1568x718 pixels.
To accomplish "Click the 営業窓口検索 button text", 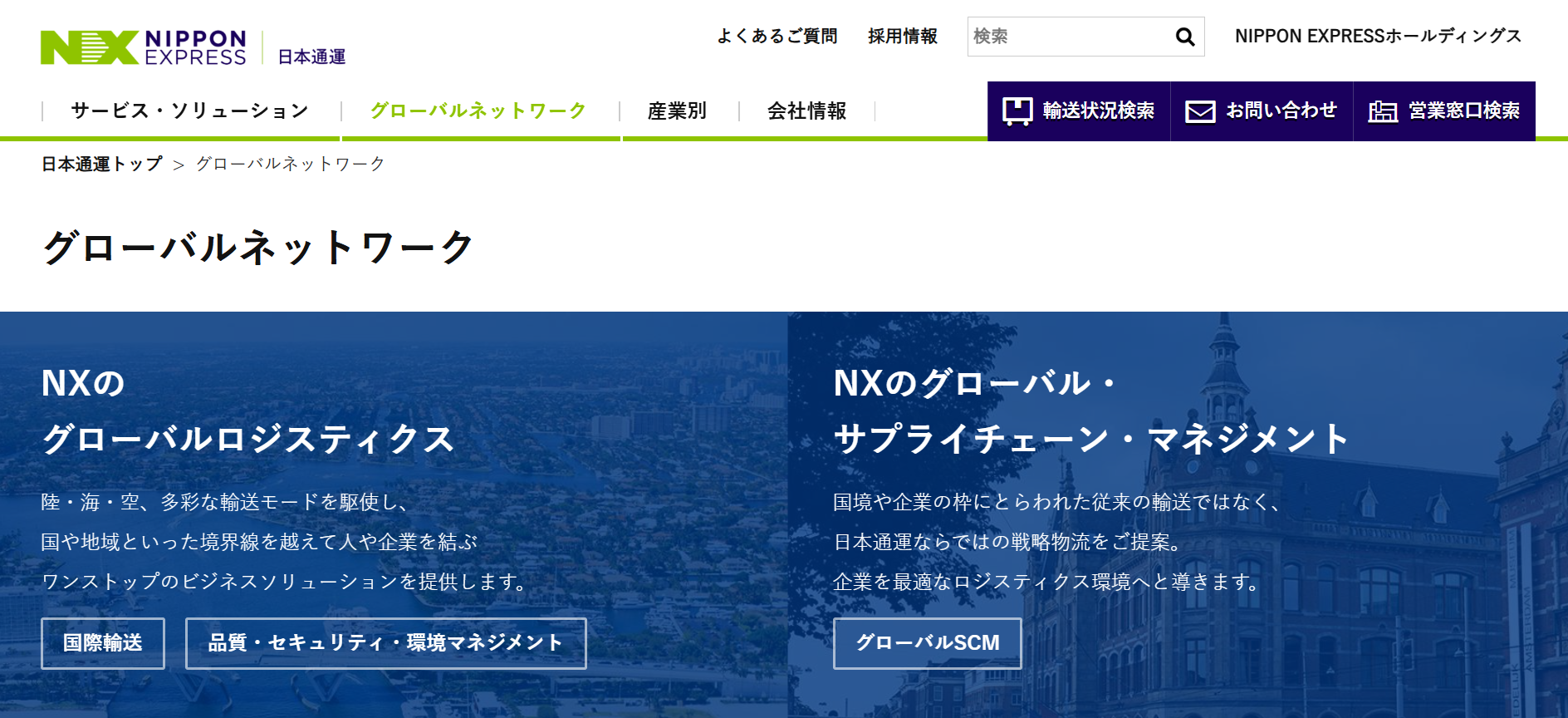I will pyautogui.click(x=1464, y=111).
